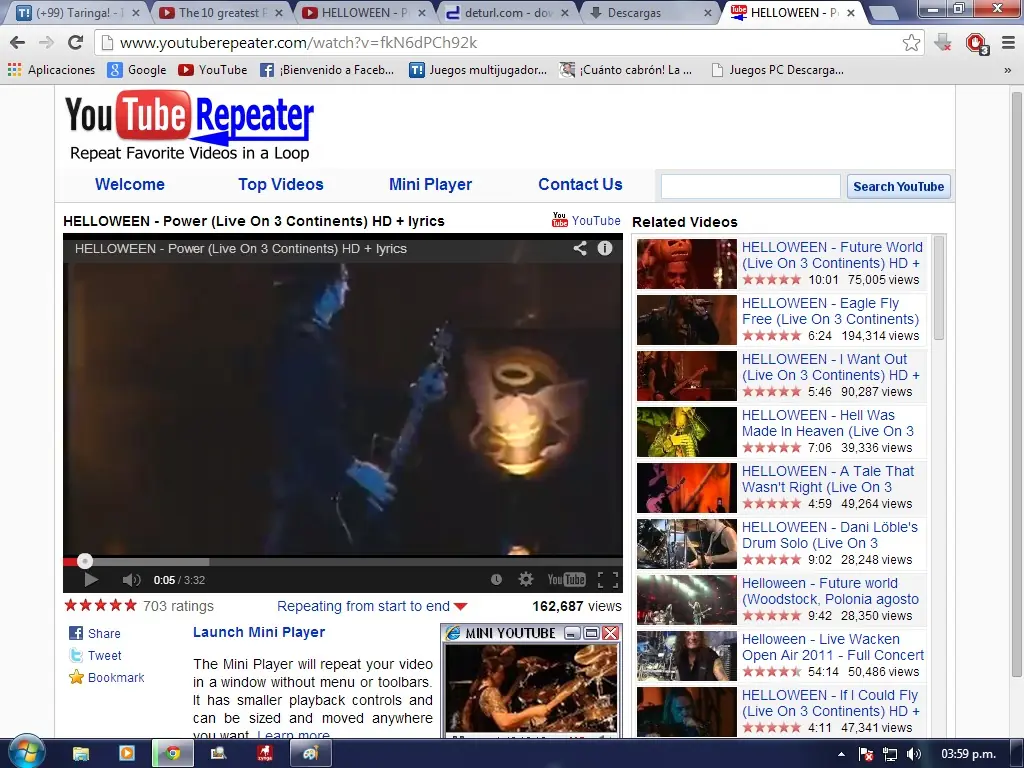Click the five-star rating stars below the video

coord(101,605)
